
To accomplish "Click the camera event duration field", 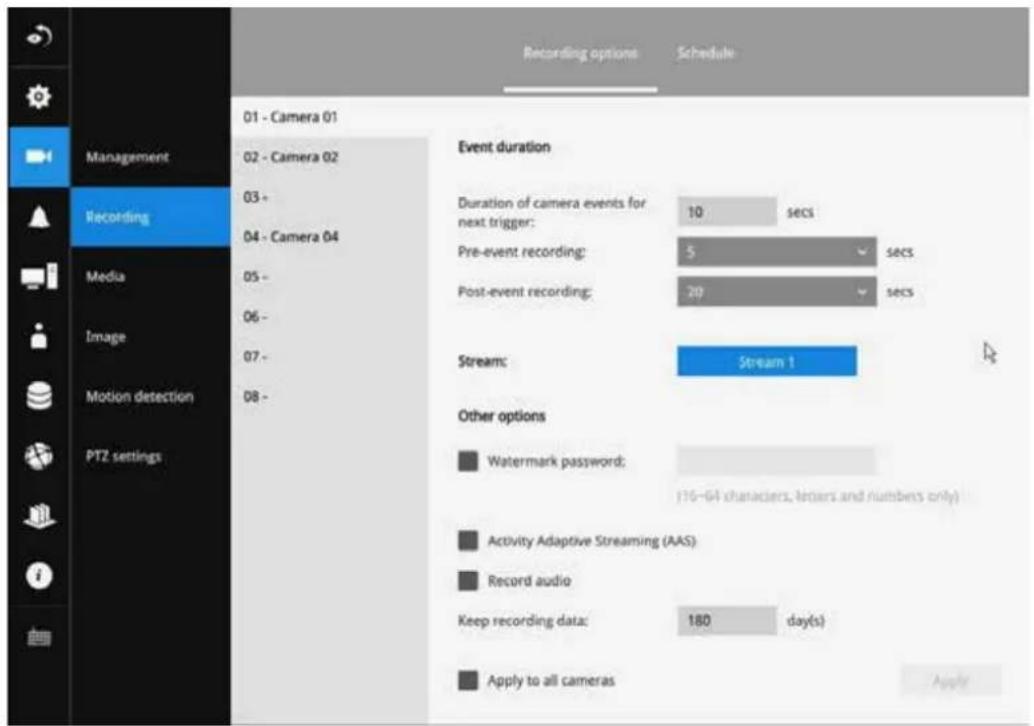I will [x=727, y=212].
